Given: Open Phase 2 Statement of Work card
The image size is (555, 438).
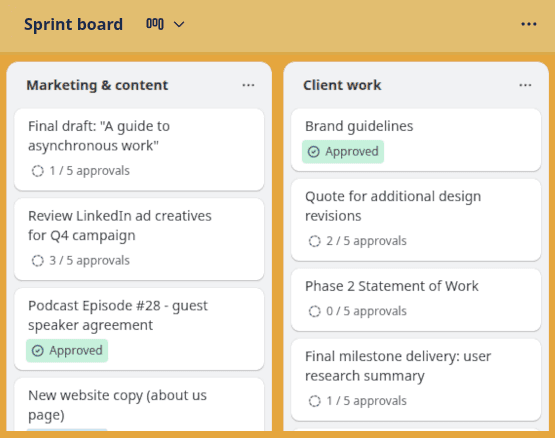Looking at the screenshot, I should point(416,300).
